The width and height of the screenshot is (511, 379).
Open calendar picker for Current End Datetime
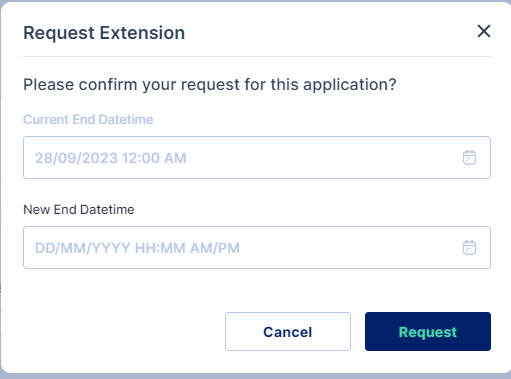point(469,157)
